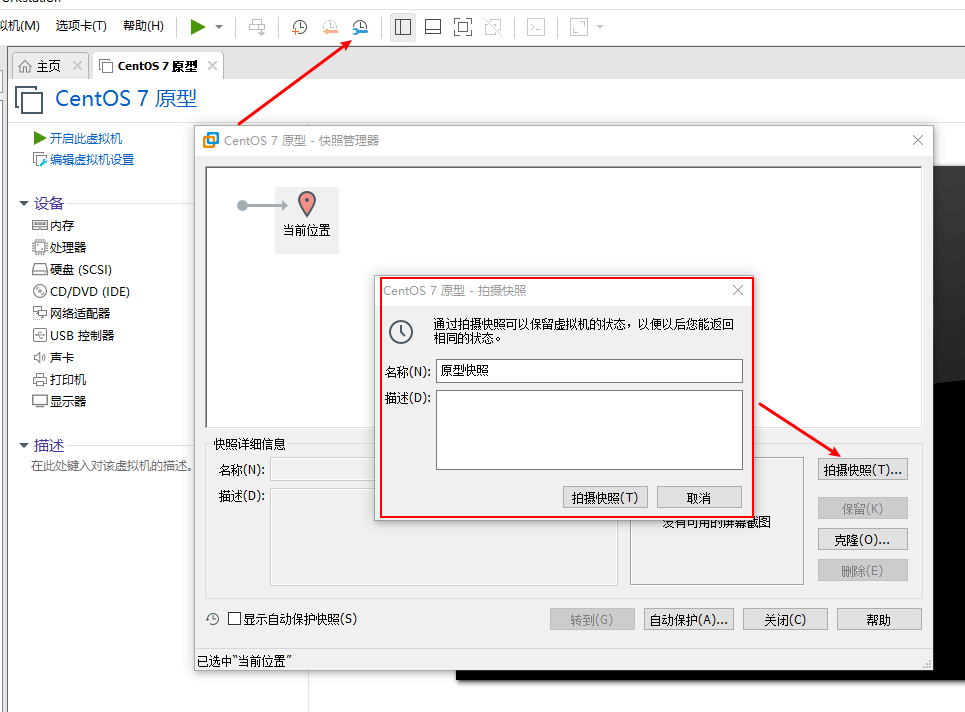Enable show auto-protect snapshots checkbox

235,619
